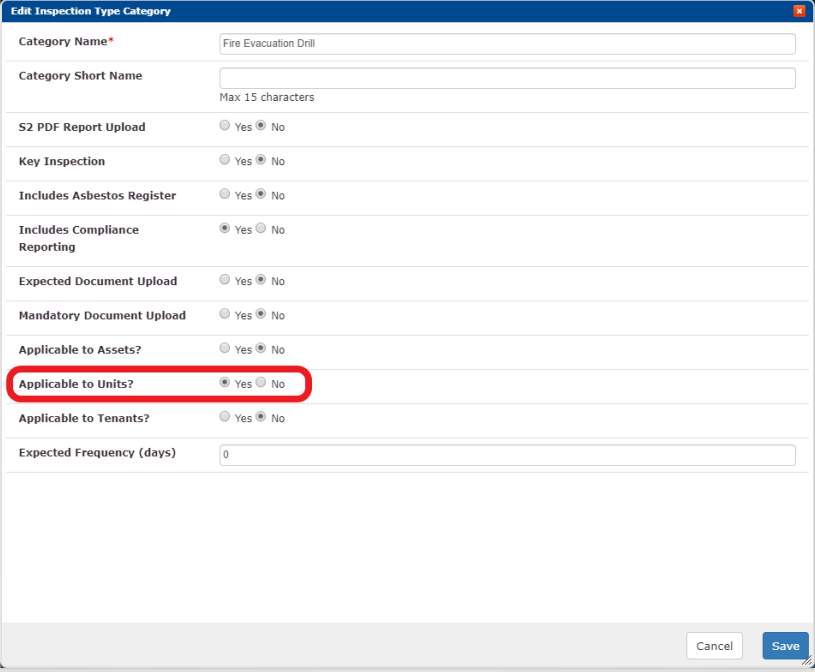Save the inspection type category
The image size is (815, 672).
pos(785,646)
